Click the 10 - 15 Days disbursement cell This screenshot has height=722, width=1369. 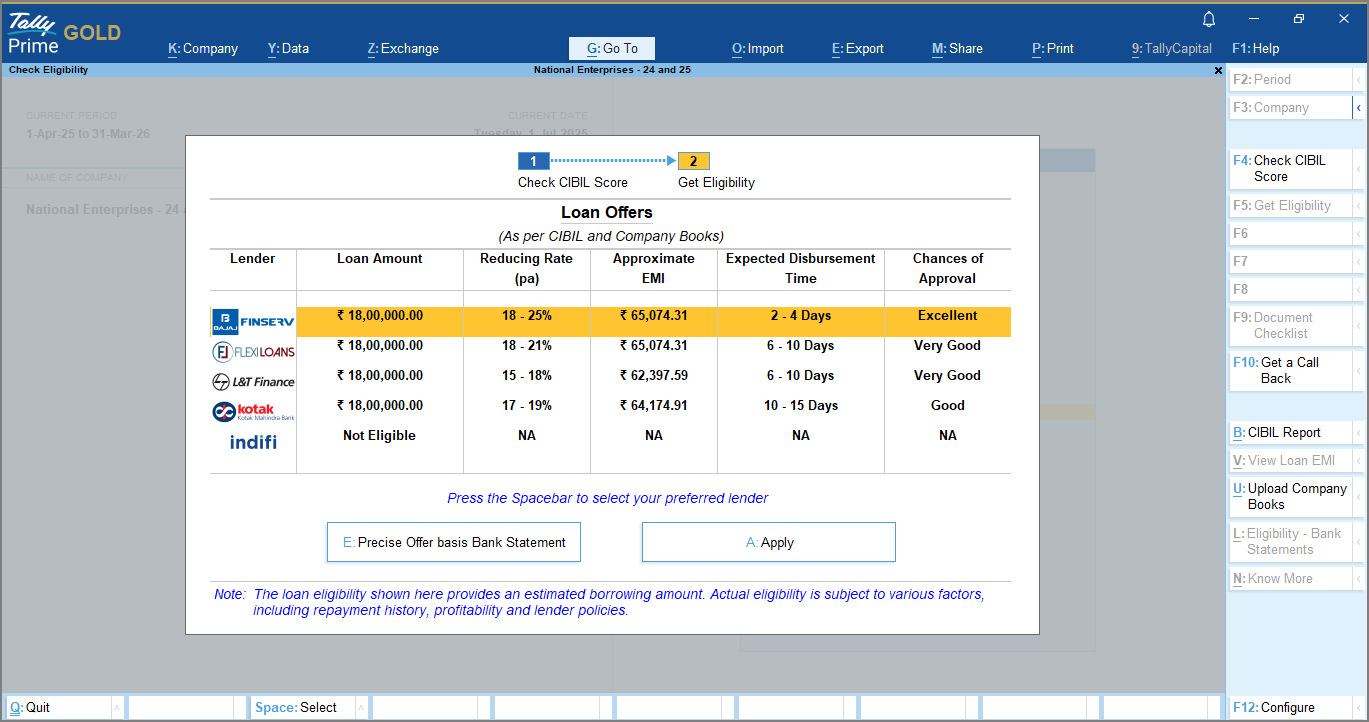[x=801, y=405]
